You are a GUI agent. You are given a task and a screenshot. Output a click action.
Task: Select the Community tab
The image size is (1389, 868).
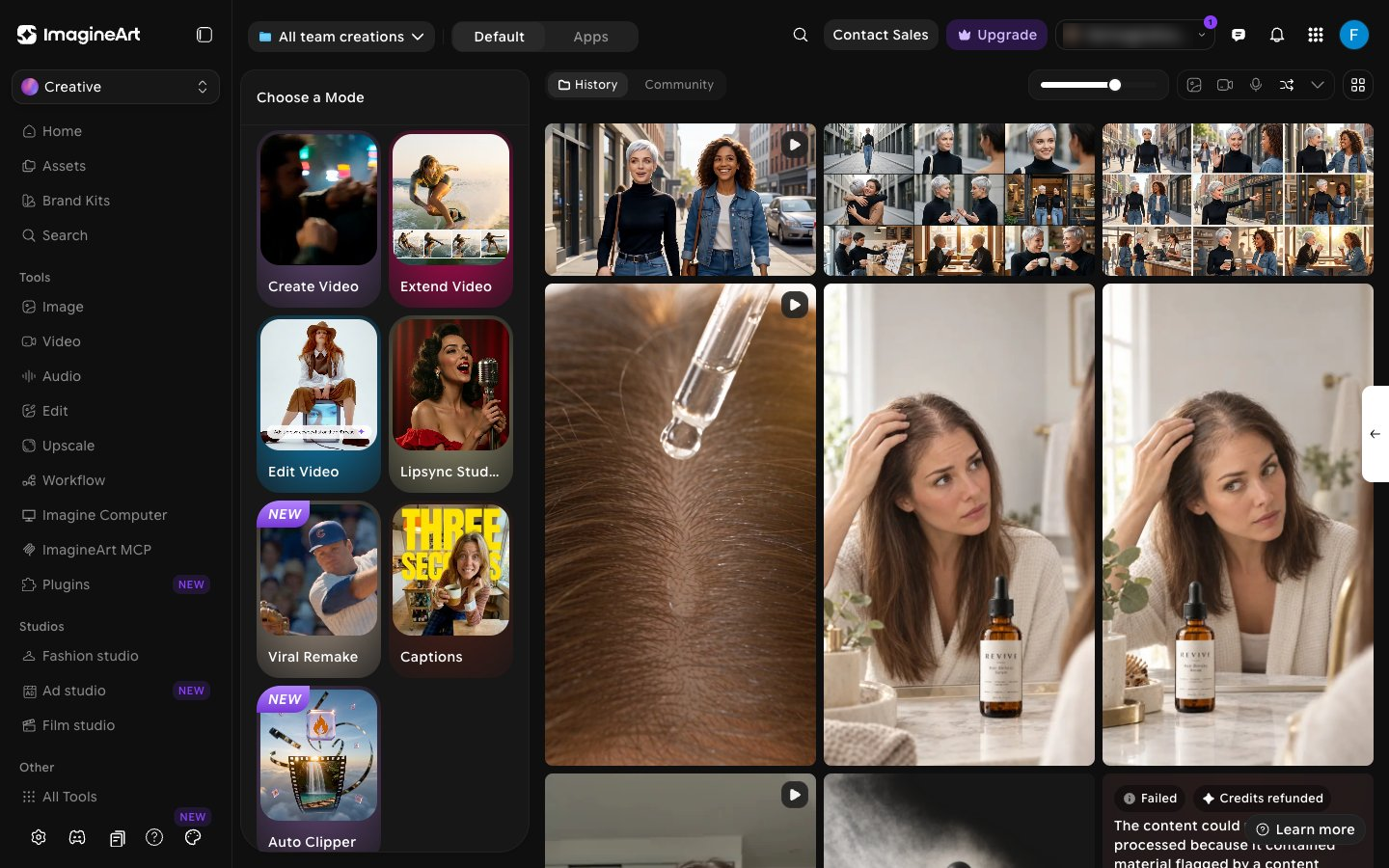coord(679,85)
